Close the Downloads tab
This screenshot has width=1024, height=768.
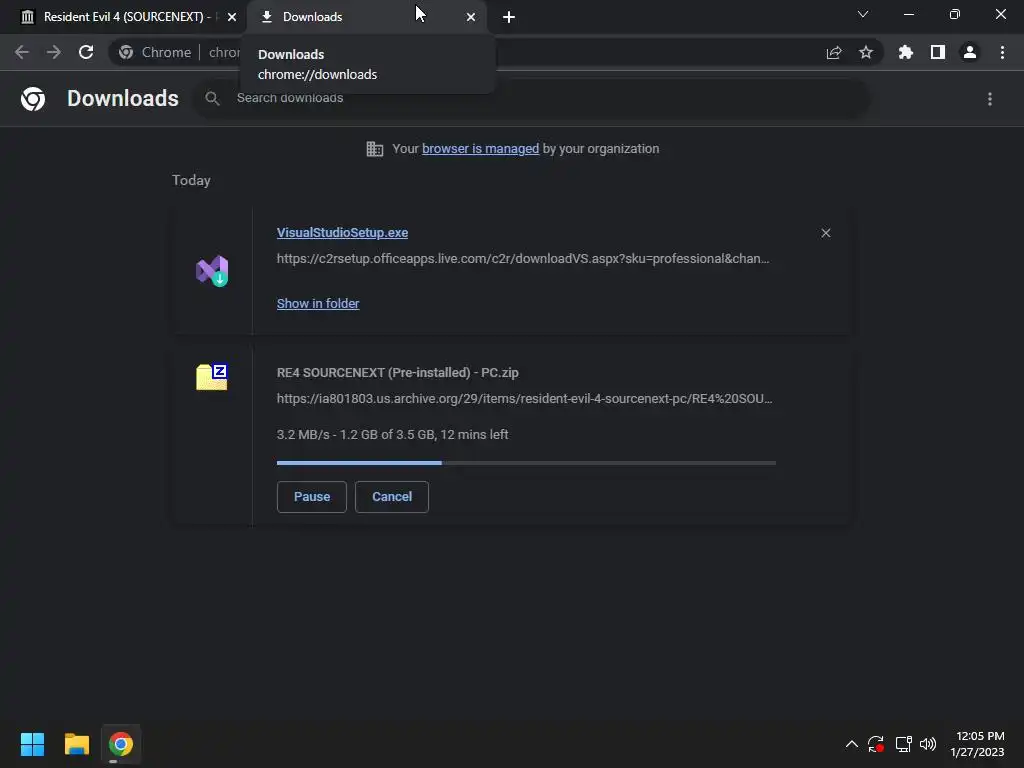click(471, 17)
